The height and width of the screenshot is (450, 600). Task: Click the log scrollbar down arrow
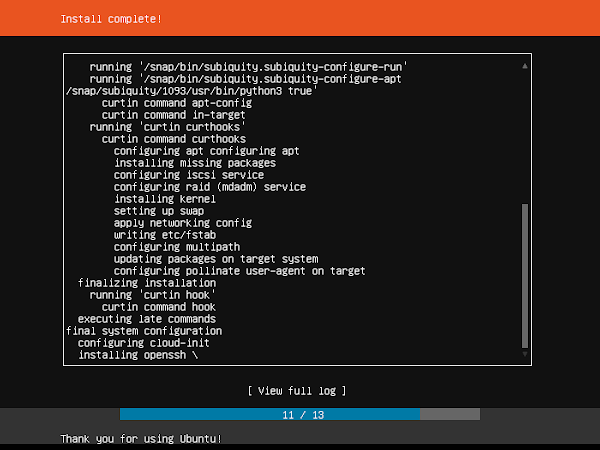coord(525,354)
